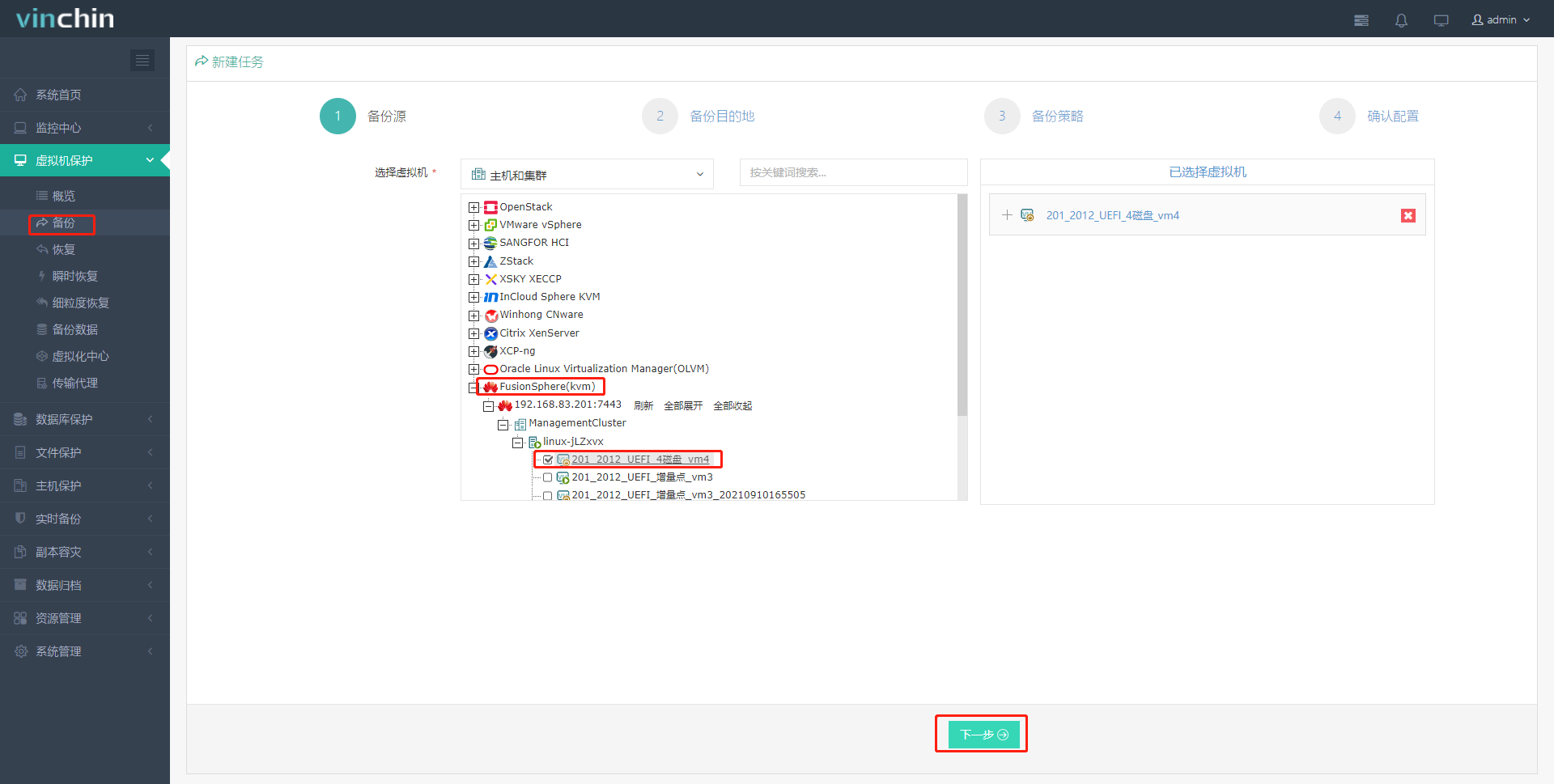Open the task list icon in header
Viewport: 1554px width, 784px height.
[1361, 20]
